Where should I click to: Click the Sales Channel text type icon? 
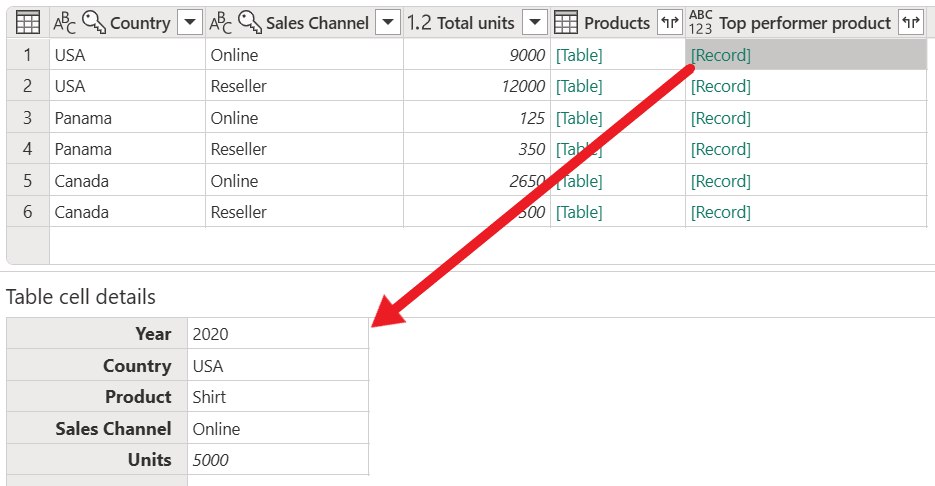click(220, 22)
